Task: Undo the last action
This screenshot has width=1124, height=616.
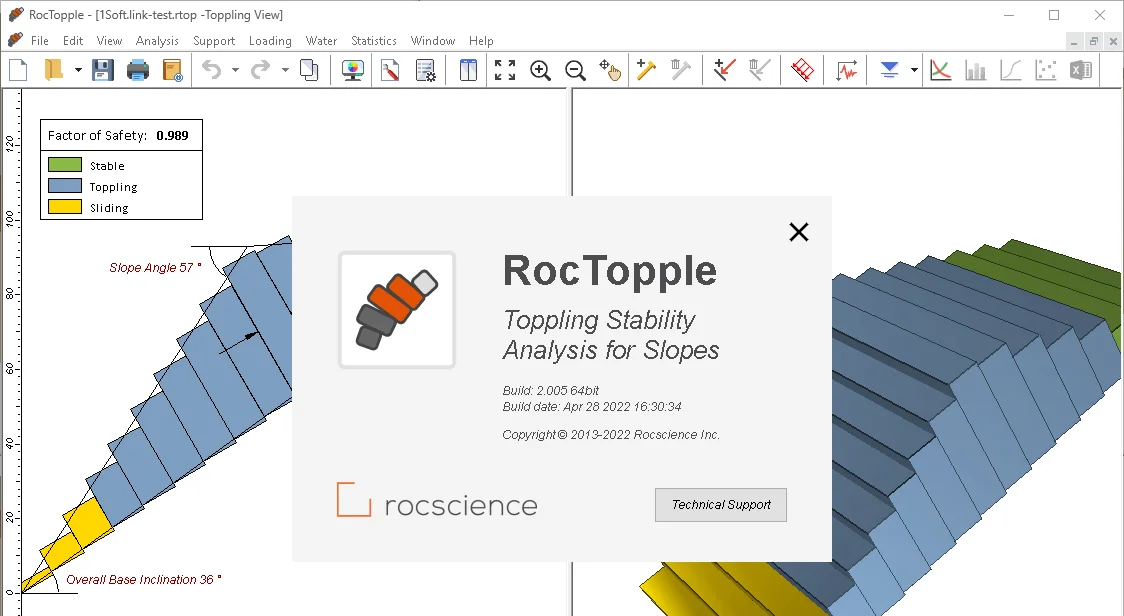Action: (211, 70)
